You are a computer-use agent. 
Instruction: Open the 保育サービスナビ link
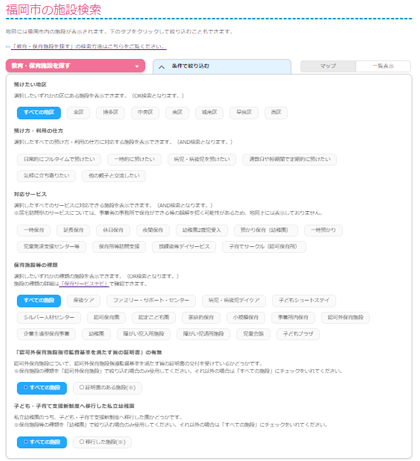pyautogui.click(x=84, y=284)
